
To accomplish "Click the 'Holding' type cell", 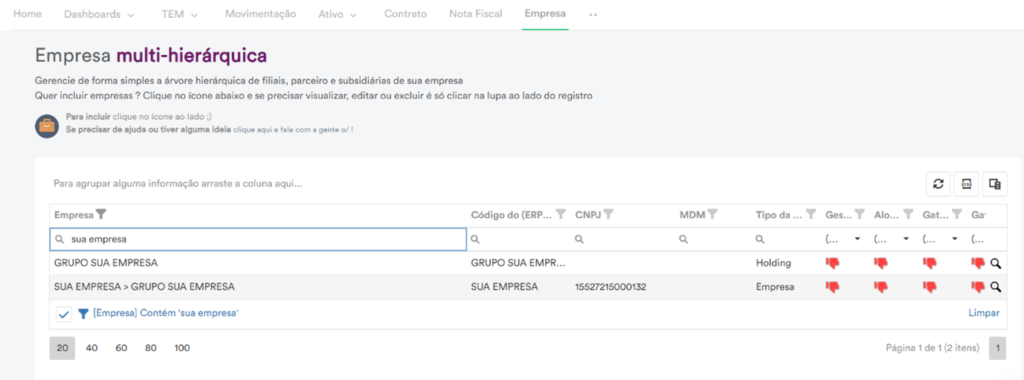I will point(773,263).
